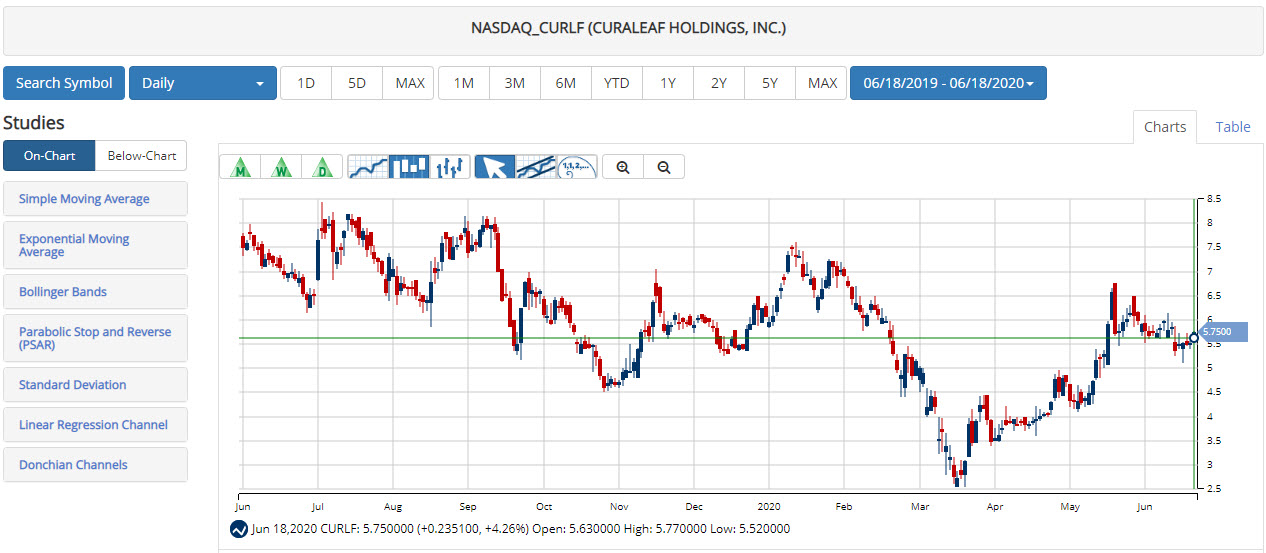Click the NASDAQ_CURLF title header
Viewport: 1266px width, 553px height.
tap(629, 28)
